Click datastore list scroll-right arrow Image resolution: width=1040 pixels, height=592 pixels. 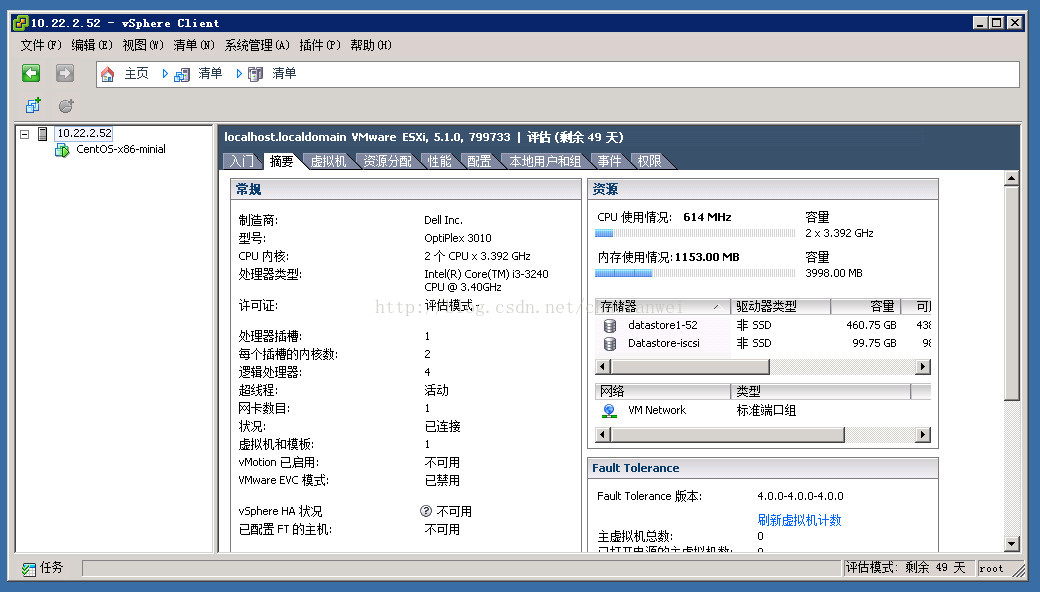point(923,367)
